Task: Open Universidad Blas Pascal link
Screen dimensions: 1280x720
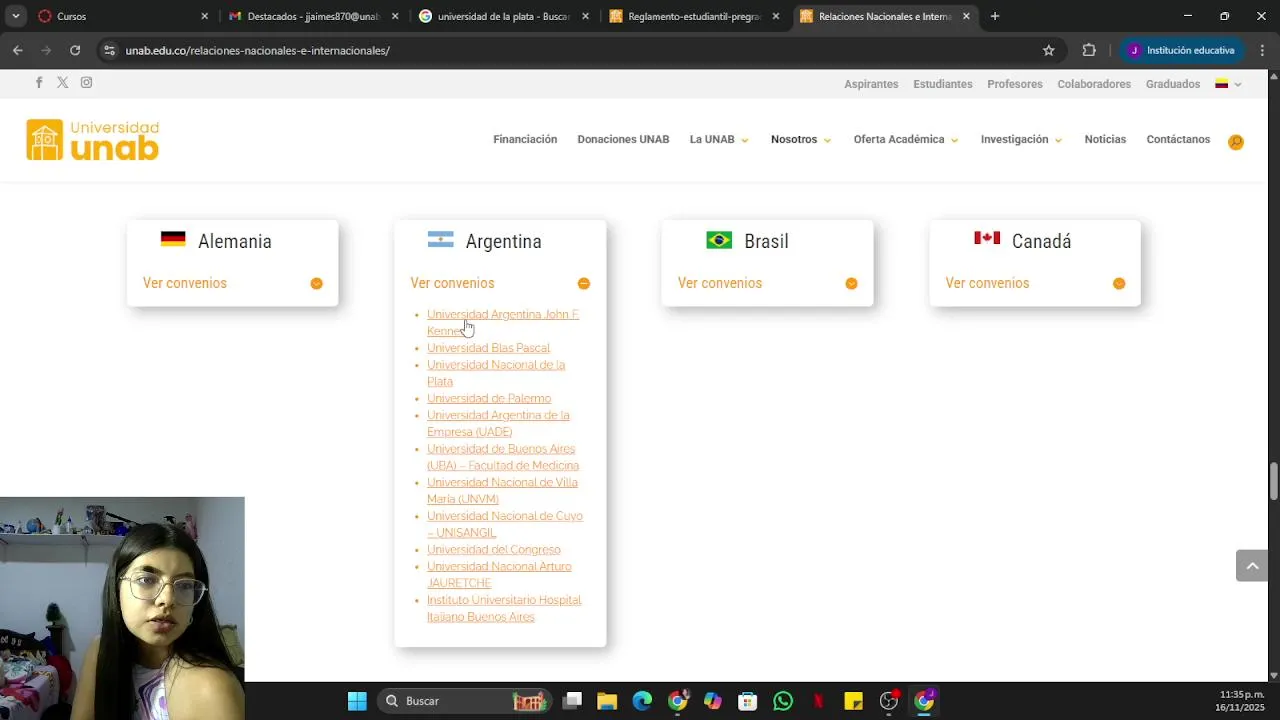Action: 488,348
